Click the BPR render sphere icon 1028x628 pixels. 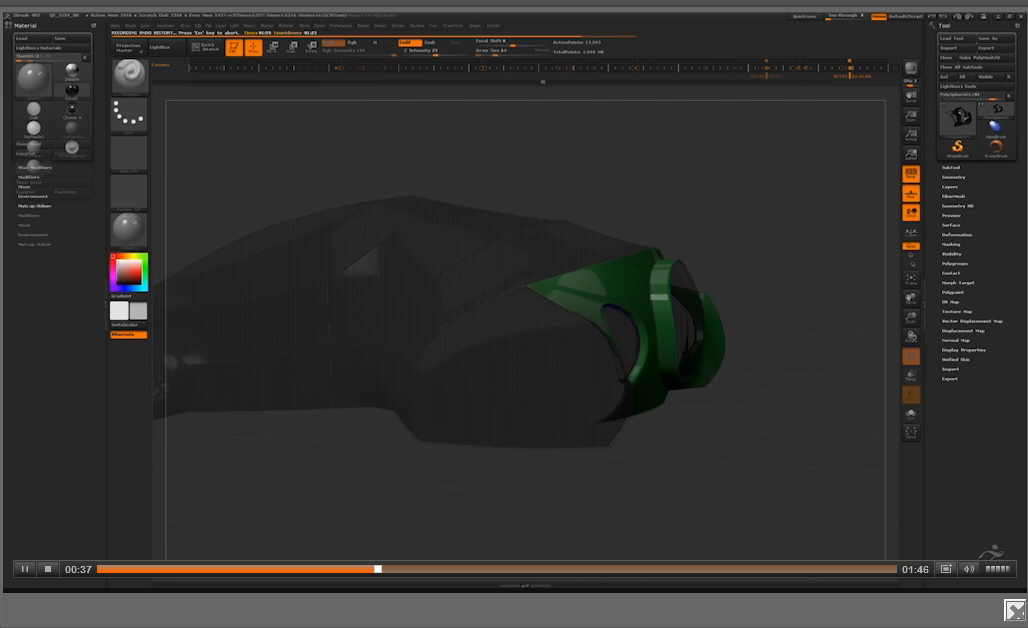(x=911, y=70)
